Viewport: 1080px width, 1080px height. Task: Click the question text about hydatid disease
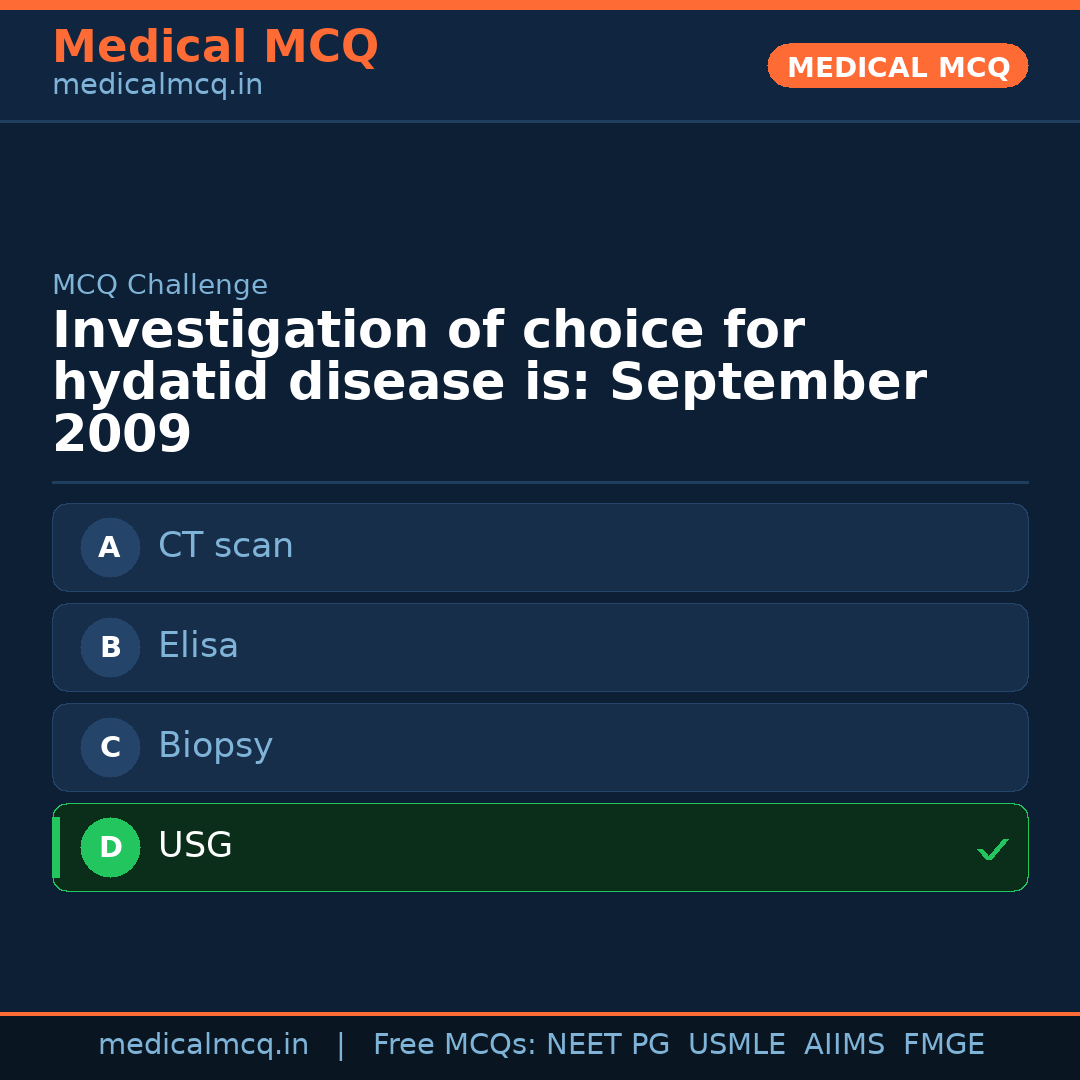click(x=490, y=381)
